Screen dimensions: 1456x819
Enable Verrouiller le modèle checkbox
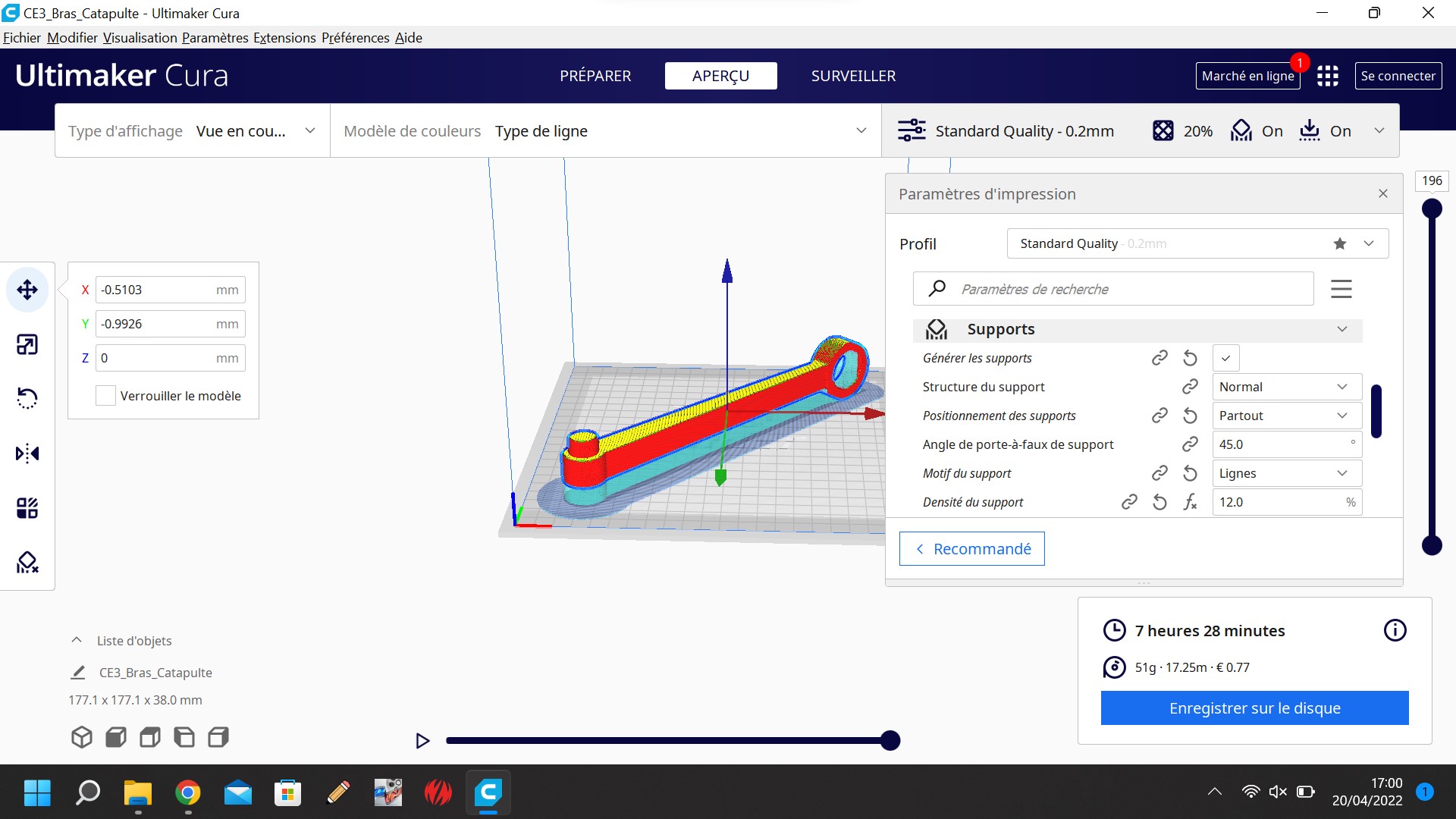[106, 396]
